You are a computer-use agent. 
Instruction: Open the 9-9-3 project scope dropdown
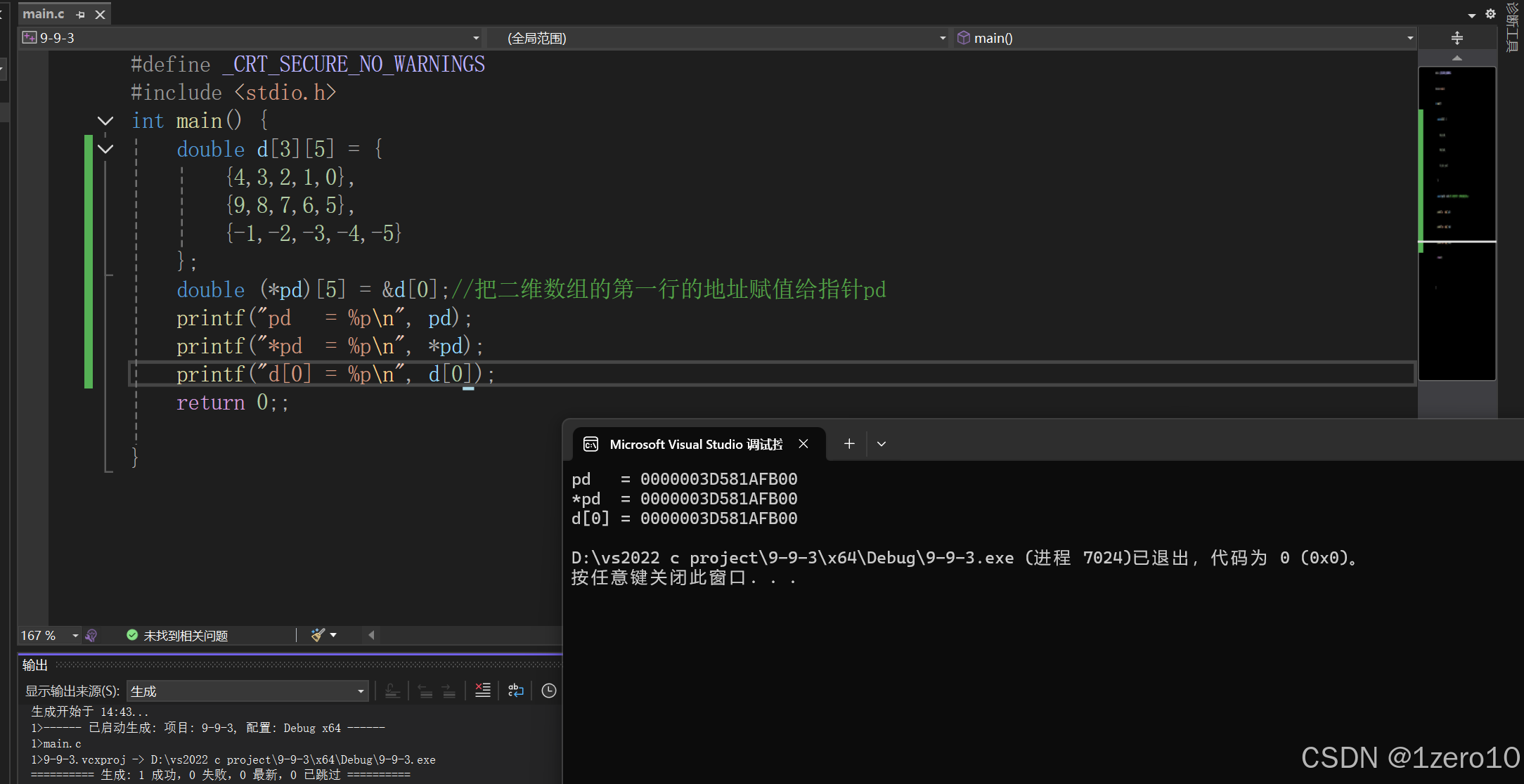pos(476,38)
